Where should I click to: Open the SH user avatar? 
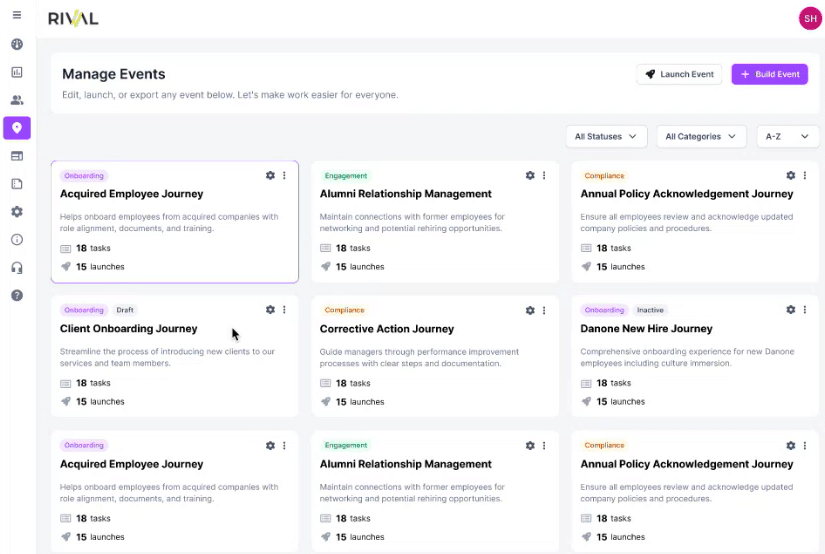click(x=810, y=18)
